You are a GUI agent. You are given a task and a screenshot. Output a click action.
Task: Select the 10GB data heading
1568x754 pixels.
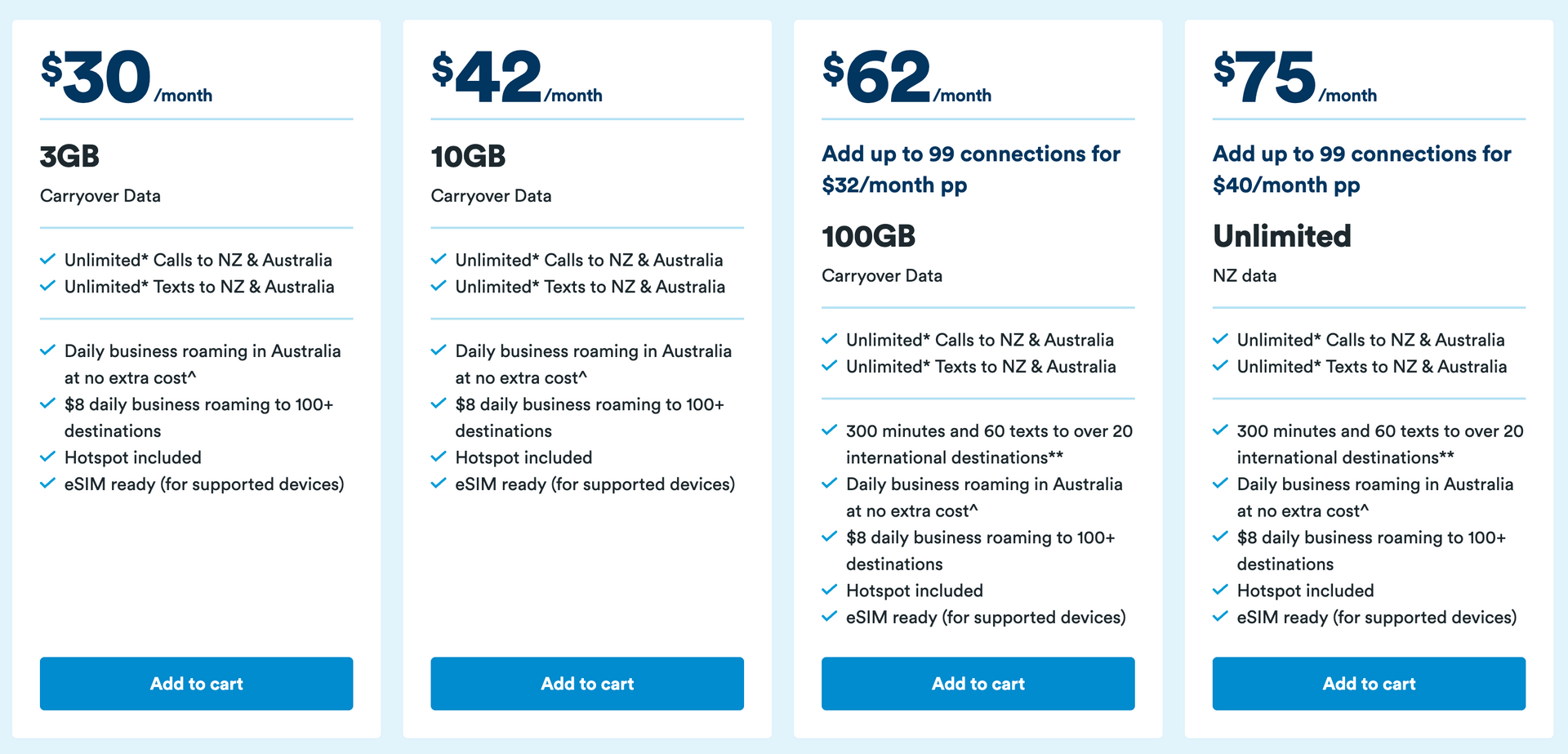469,156
